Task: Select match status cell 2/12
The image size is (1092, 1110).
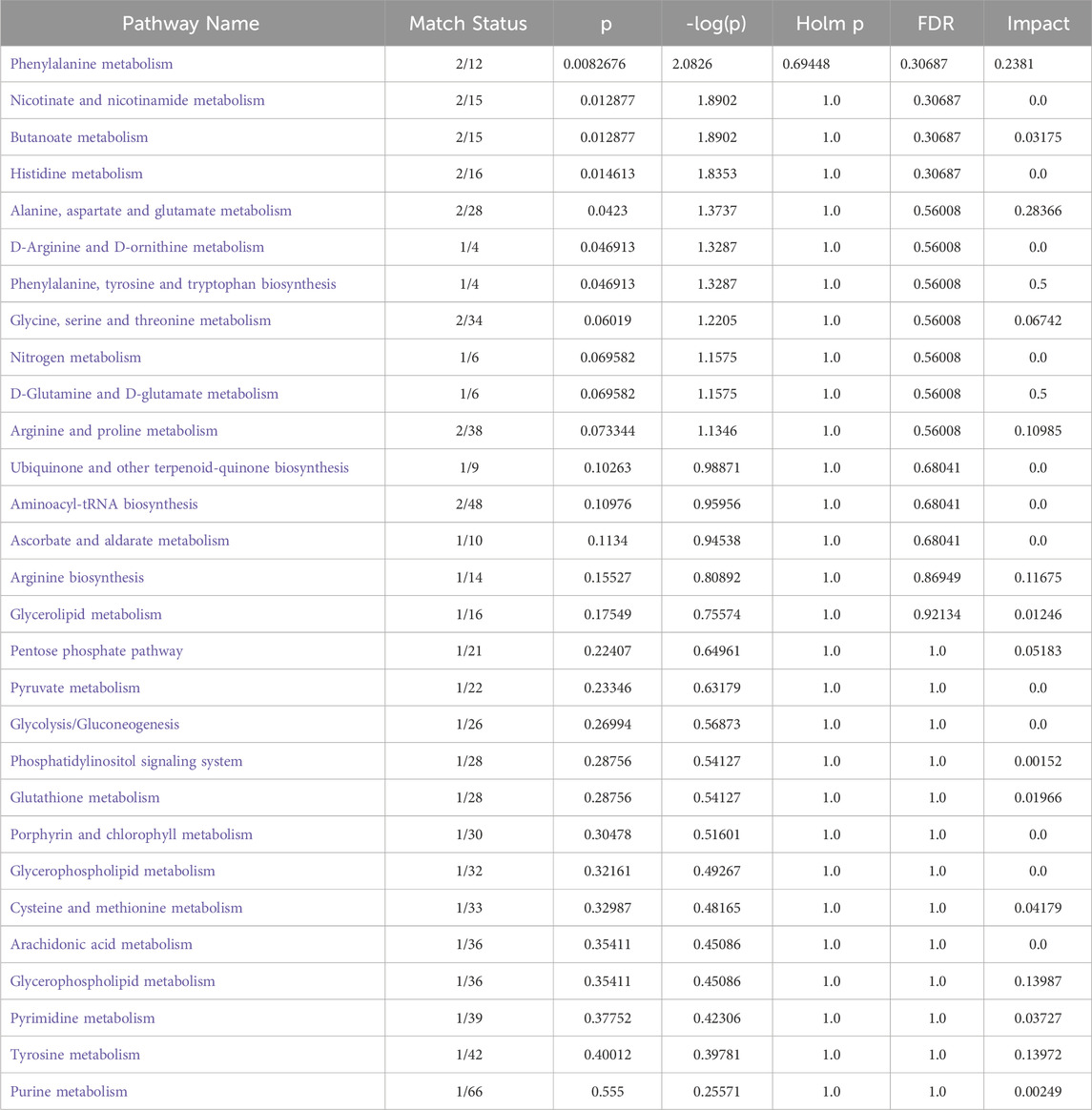Action: 469,64
